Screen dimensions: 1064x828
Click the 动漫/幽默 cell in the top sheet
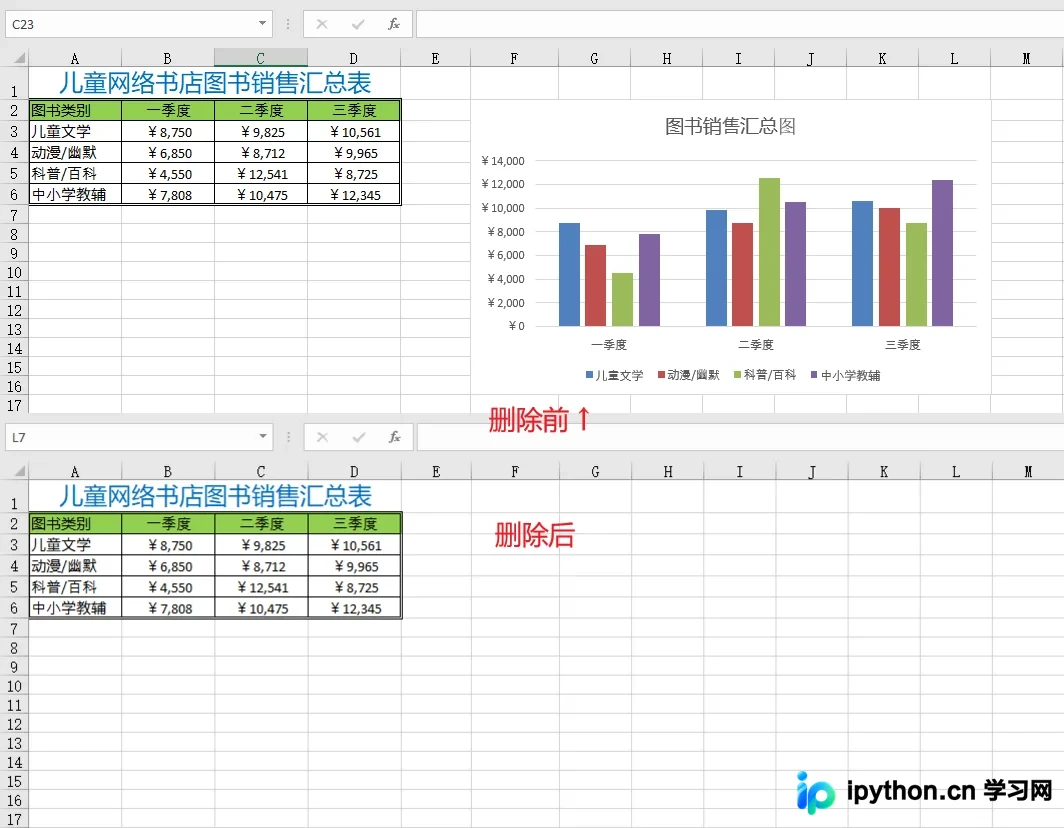[x=75, y=153]
